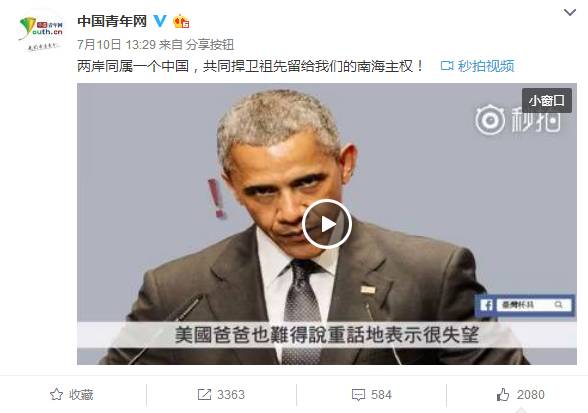Open the 秒拍视频 link
588x413 pixels.
tap(477, 66)
